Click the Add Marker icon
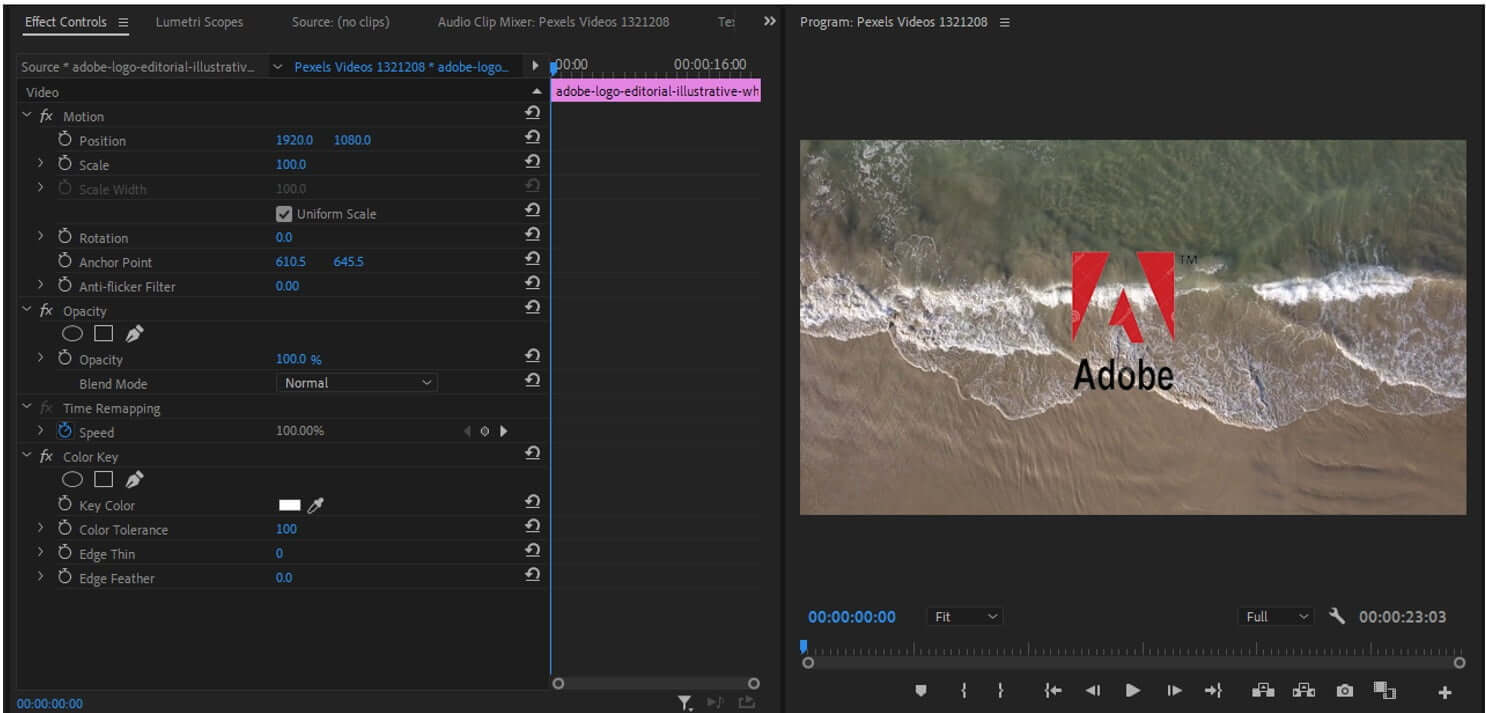Image resolution: width=1486 pixels, height=713 pixels. [920, 690]
